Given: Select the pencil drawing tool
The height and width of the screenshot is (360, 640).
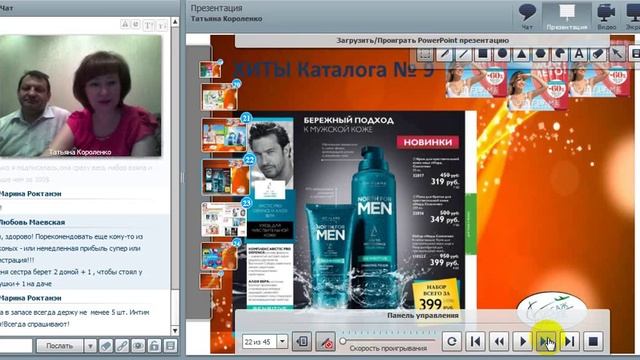Looking at the screenshot, I should 444,54.
